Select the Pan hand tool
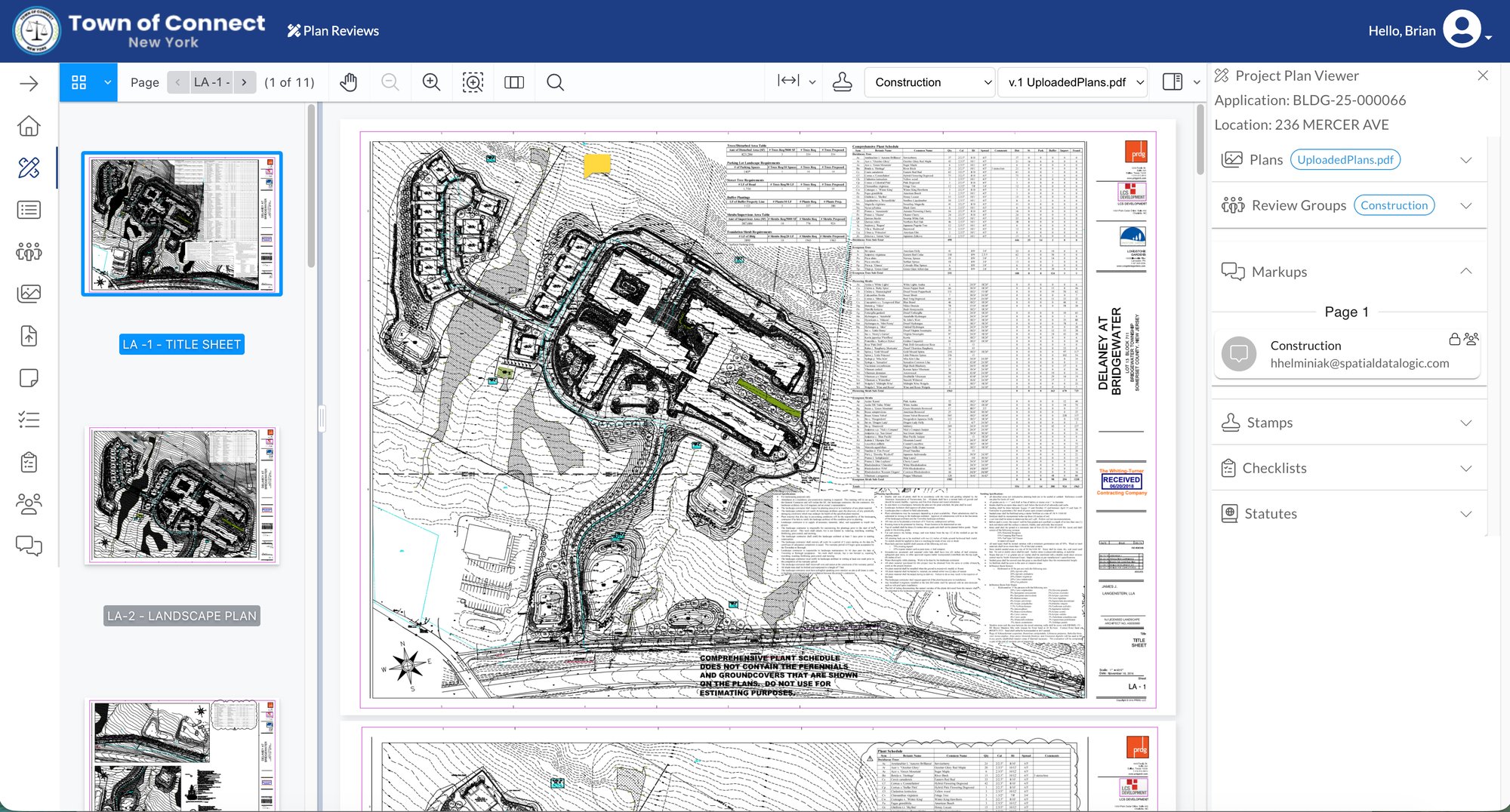 348,82
